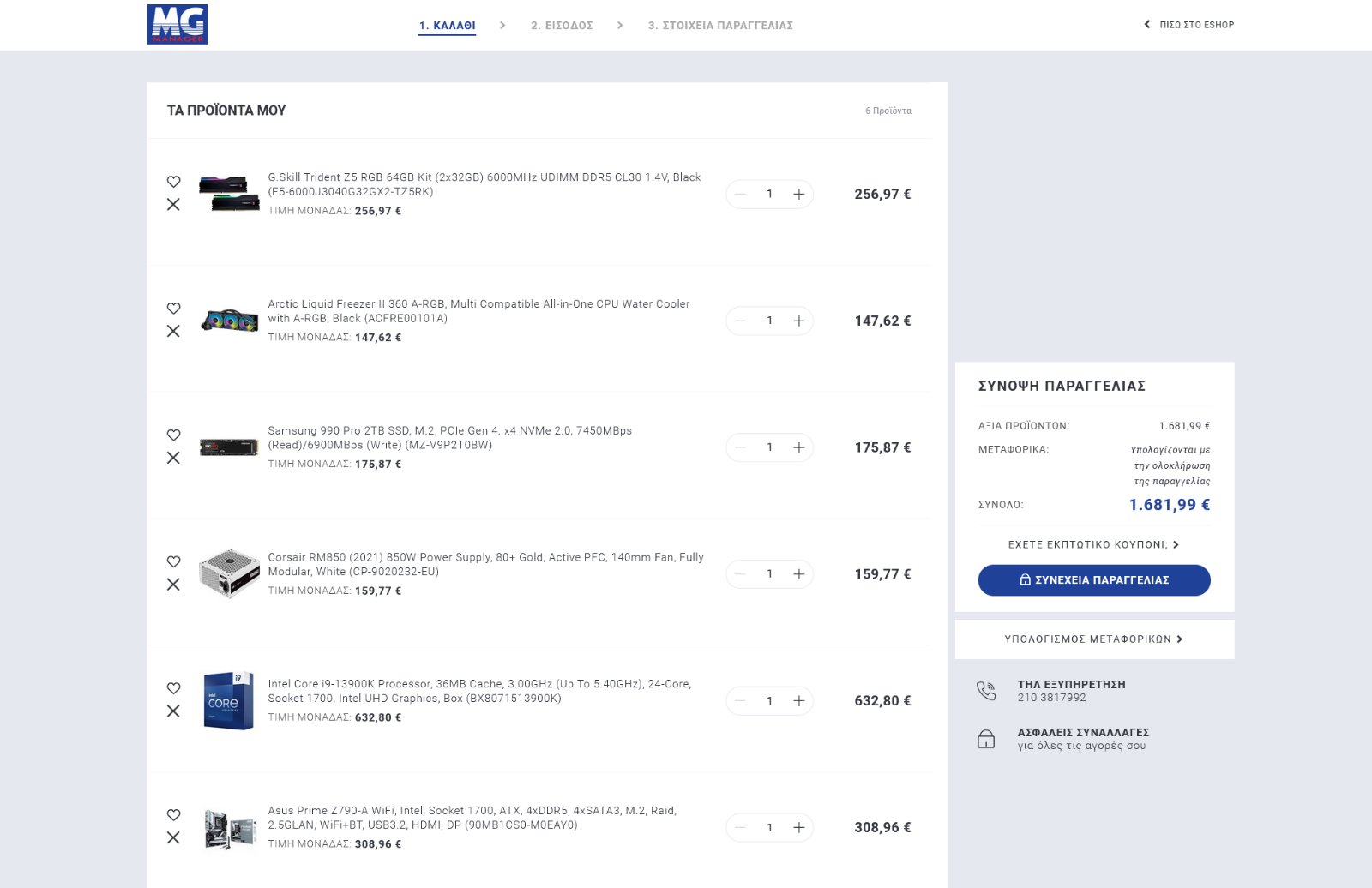Open Corsair RM850 power supply thumbnail
1372x888 pixels.
tap(229, 573)
